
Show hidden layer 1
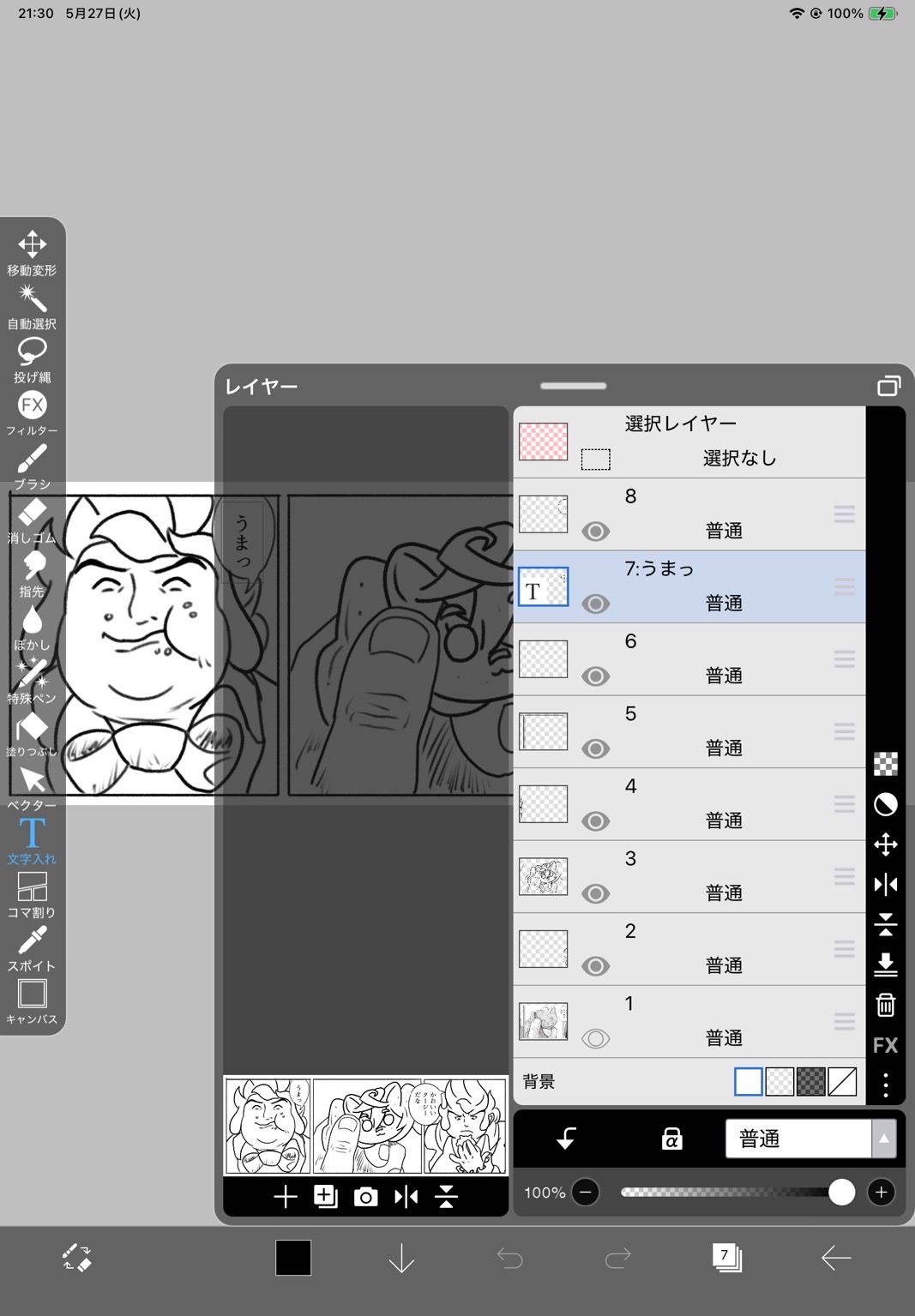(595, 1038)
